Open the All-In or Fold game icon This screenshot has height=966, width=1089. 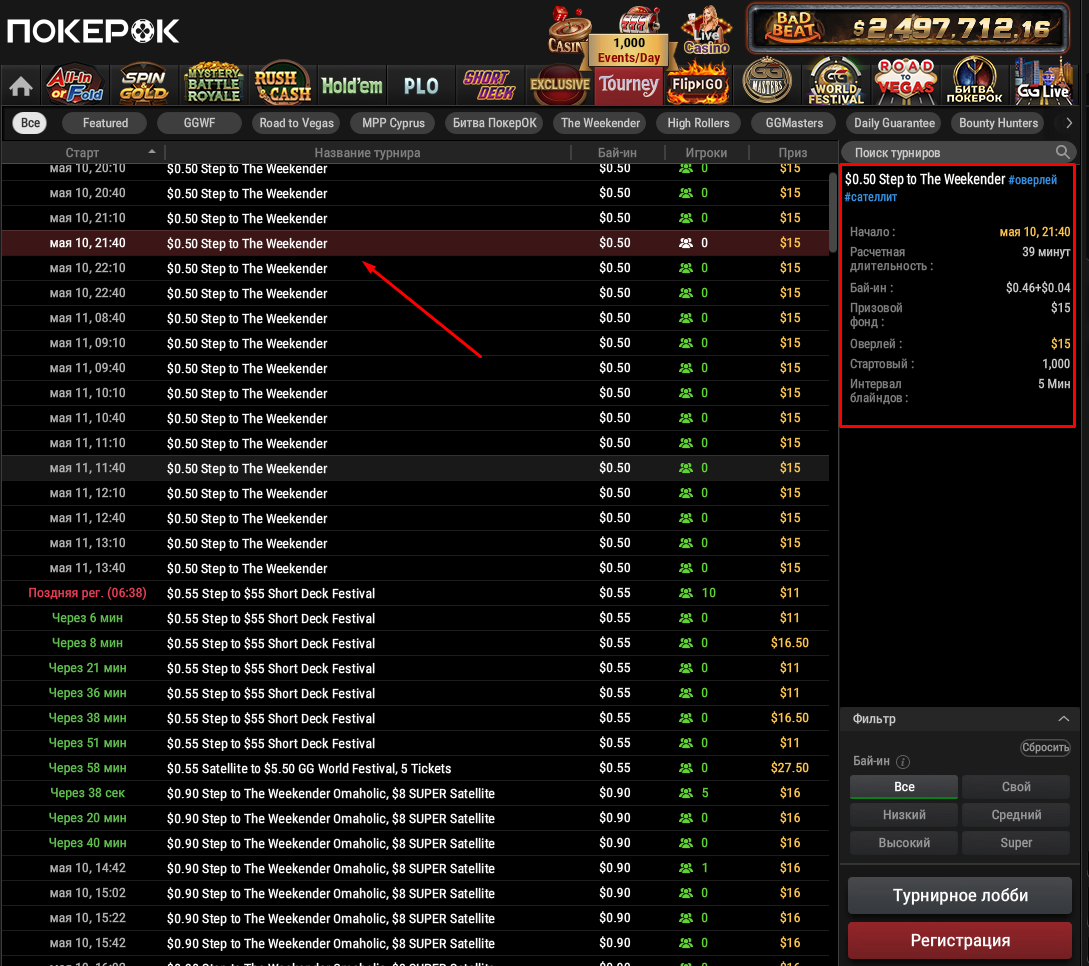tap(74, 85)
